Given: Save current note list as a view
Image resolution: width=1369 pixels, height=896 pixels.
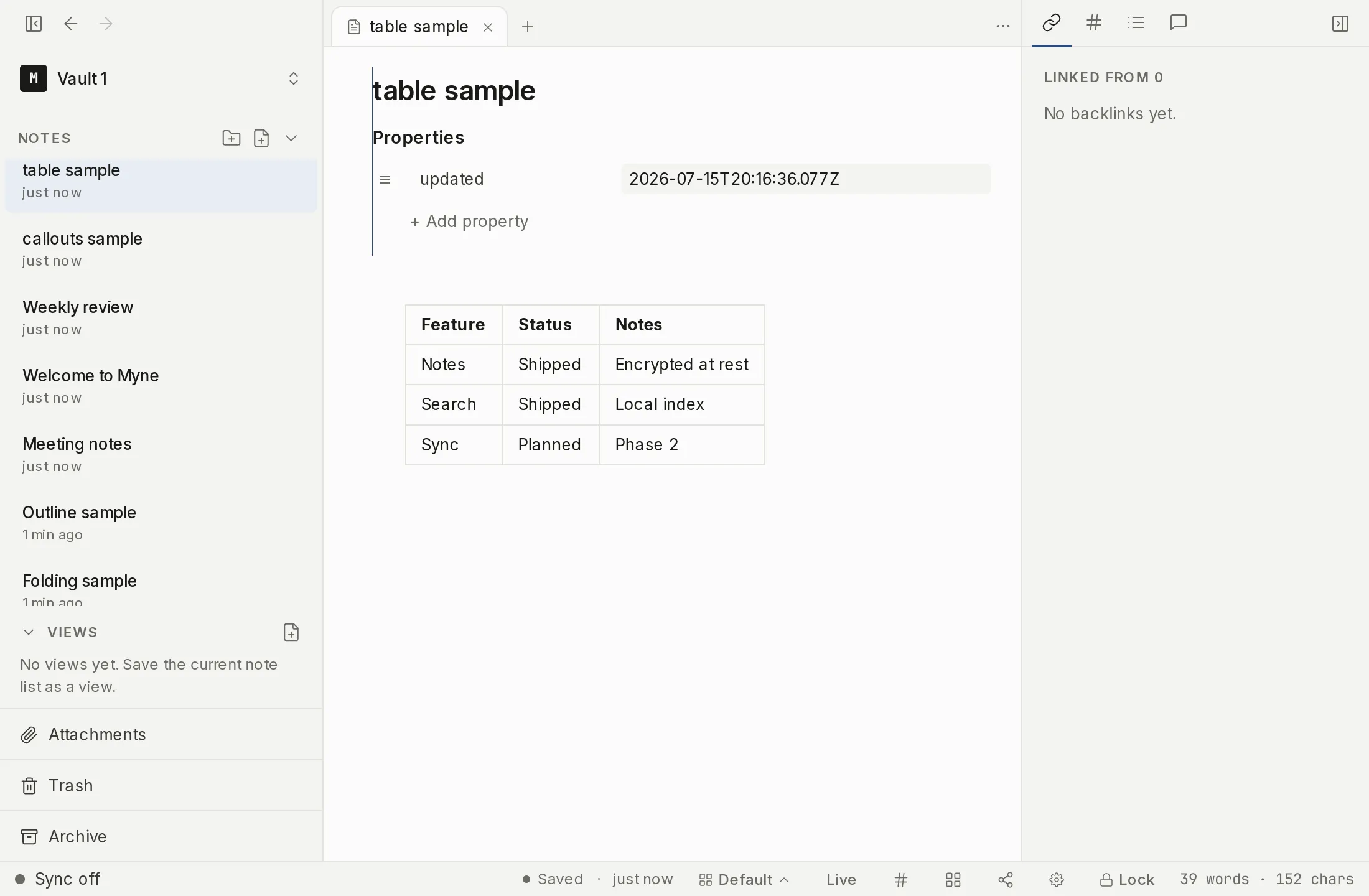Looking at the screenshot, I should 291,632.
